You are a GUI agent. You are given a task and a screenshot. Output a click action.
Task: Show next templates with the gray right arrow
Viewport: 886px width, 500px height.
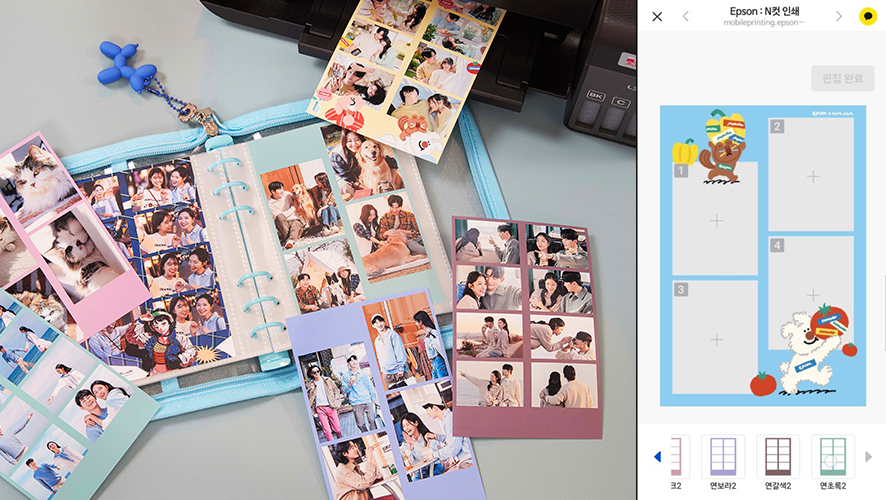click(x=868, y=456)
